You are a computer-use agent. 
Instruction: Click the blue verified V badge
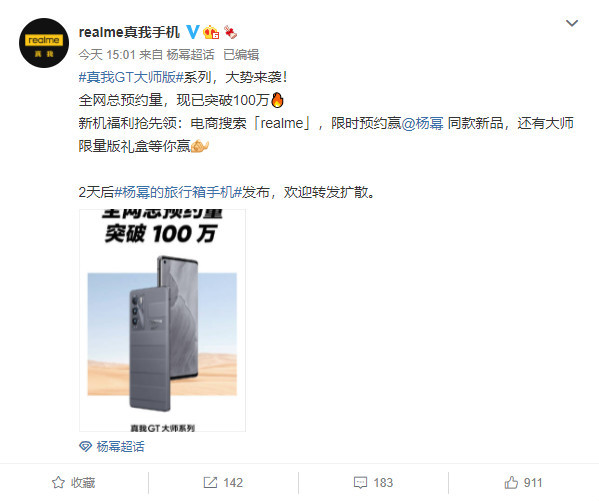[193, 32]
